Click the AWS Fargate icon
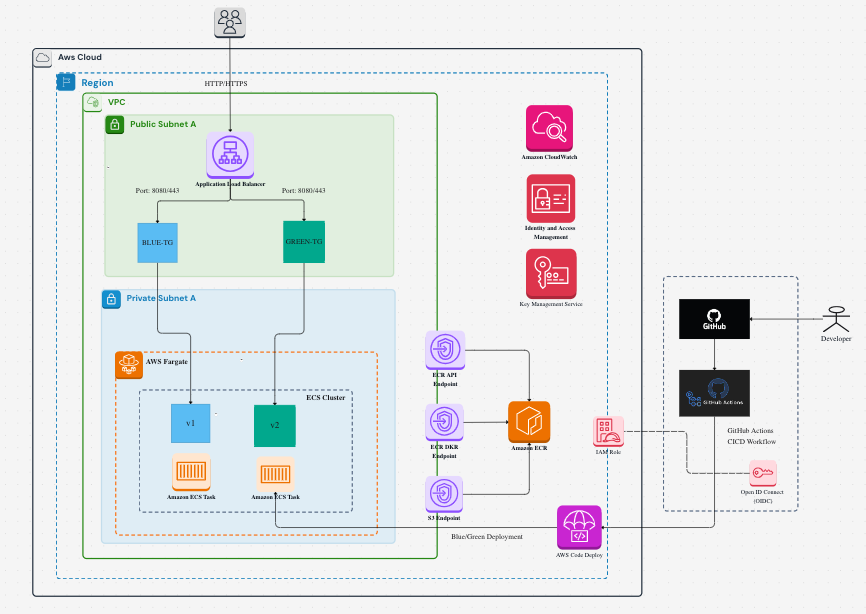The height and width of the screenshot is (614, 866). pos(129,365)
